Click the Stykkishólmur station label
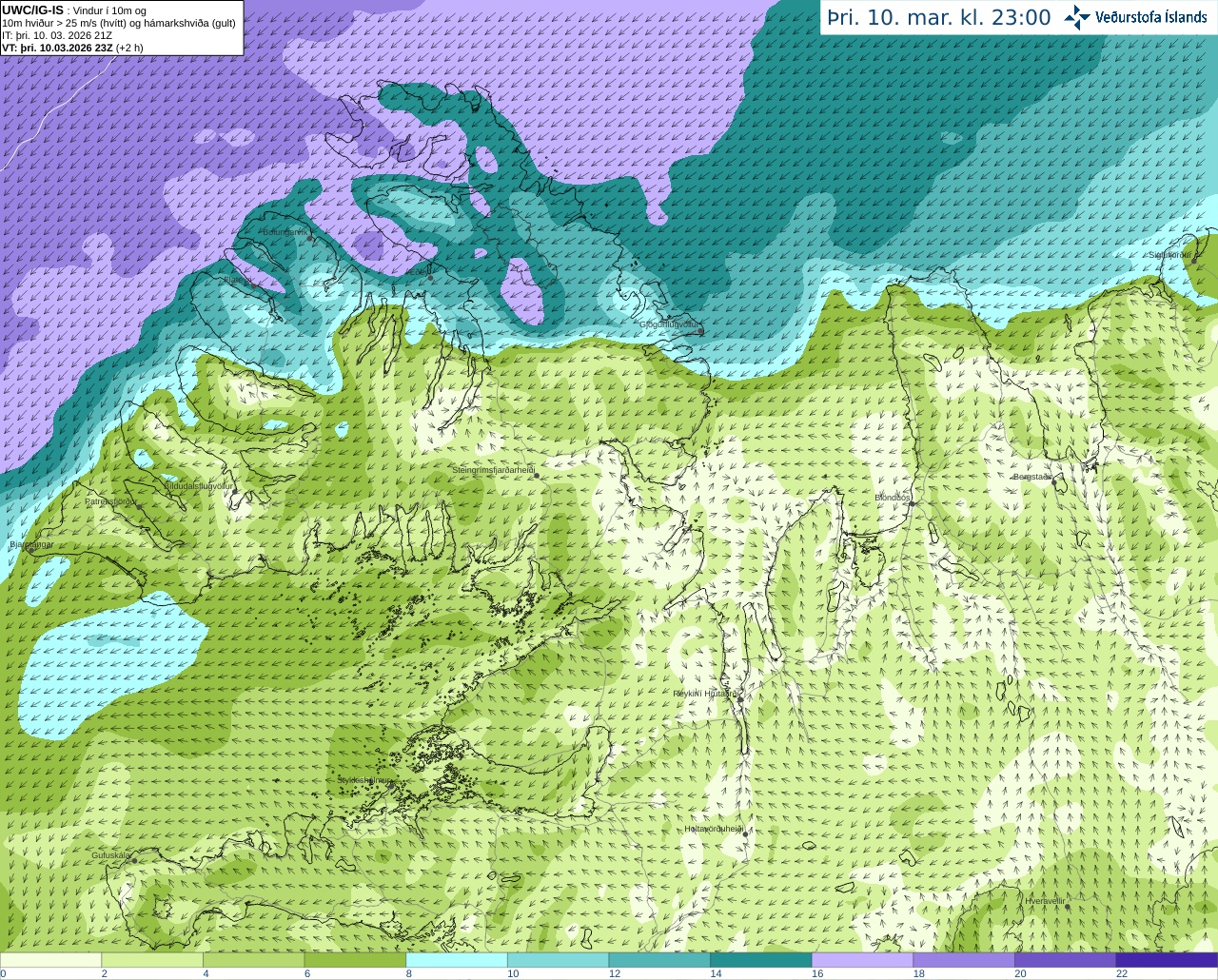The height and width of the screenshot is (980, 1218). [364, 780]
